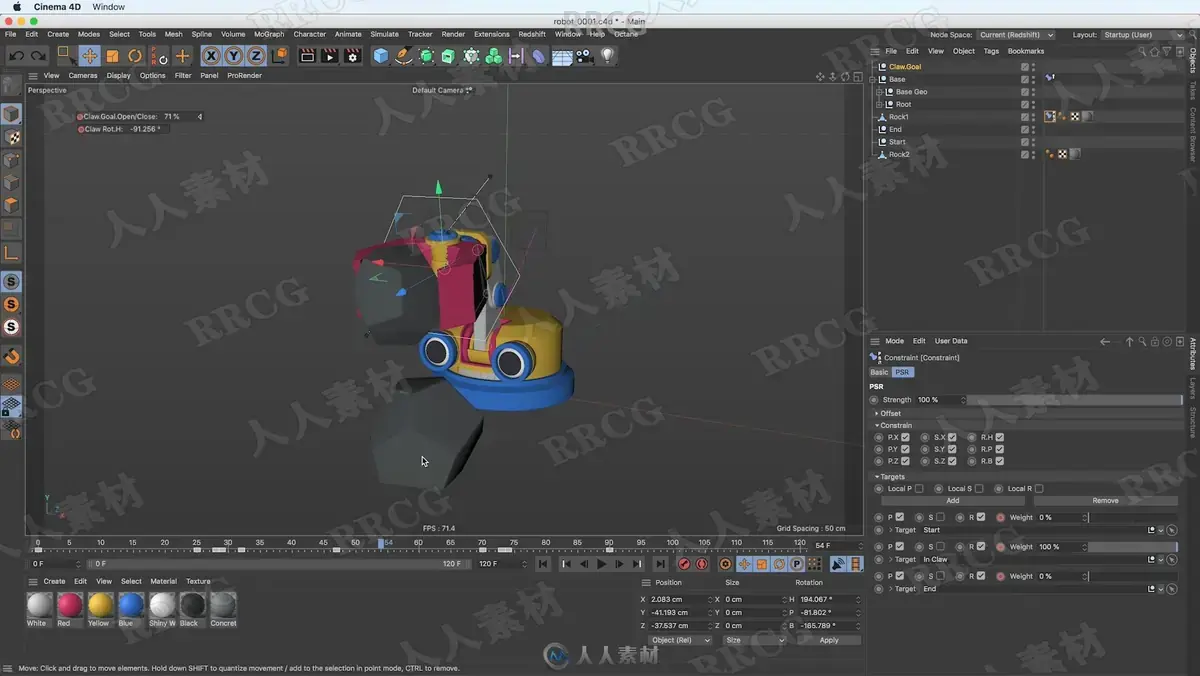The image size is (1200, 676).
Task: Enable the Local R checkbox
Action: pos(1039,489)
